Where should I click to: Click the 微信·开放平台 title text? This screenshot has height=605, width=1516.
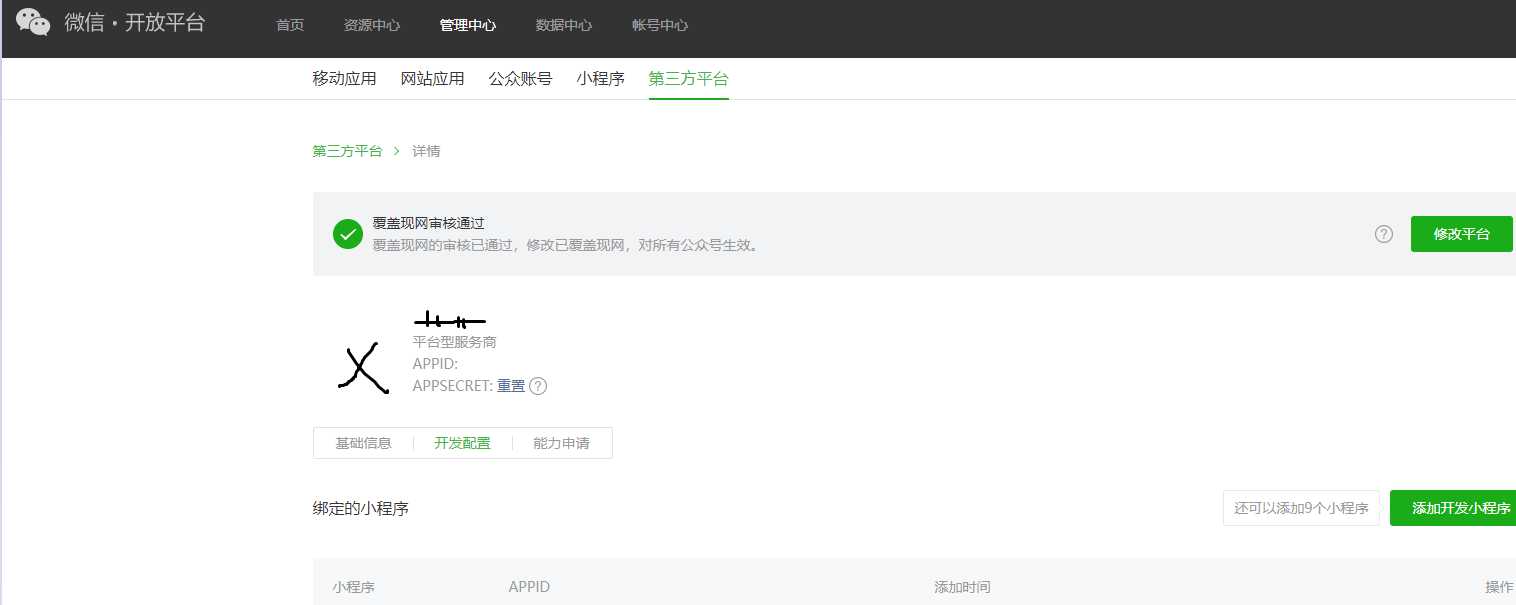coord(135,23)
